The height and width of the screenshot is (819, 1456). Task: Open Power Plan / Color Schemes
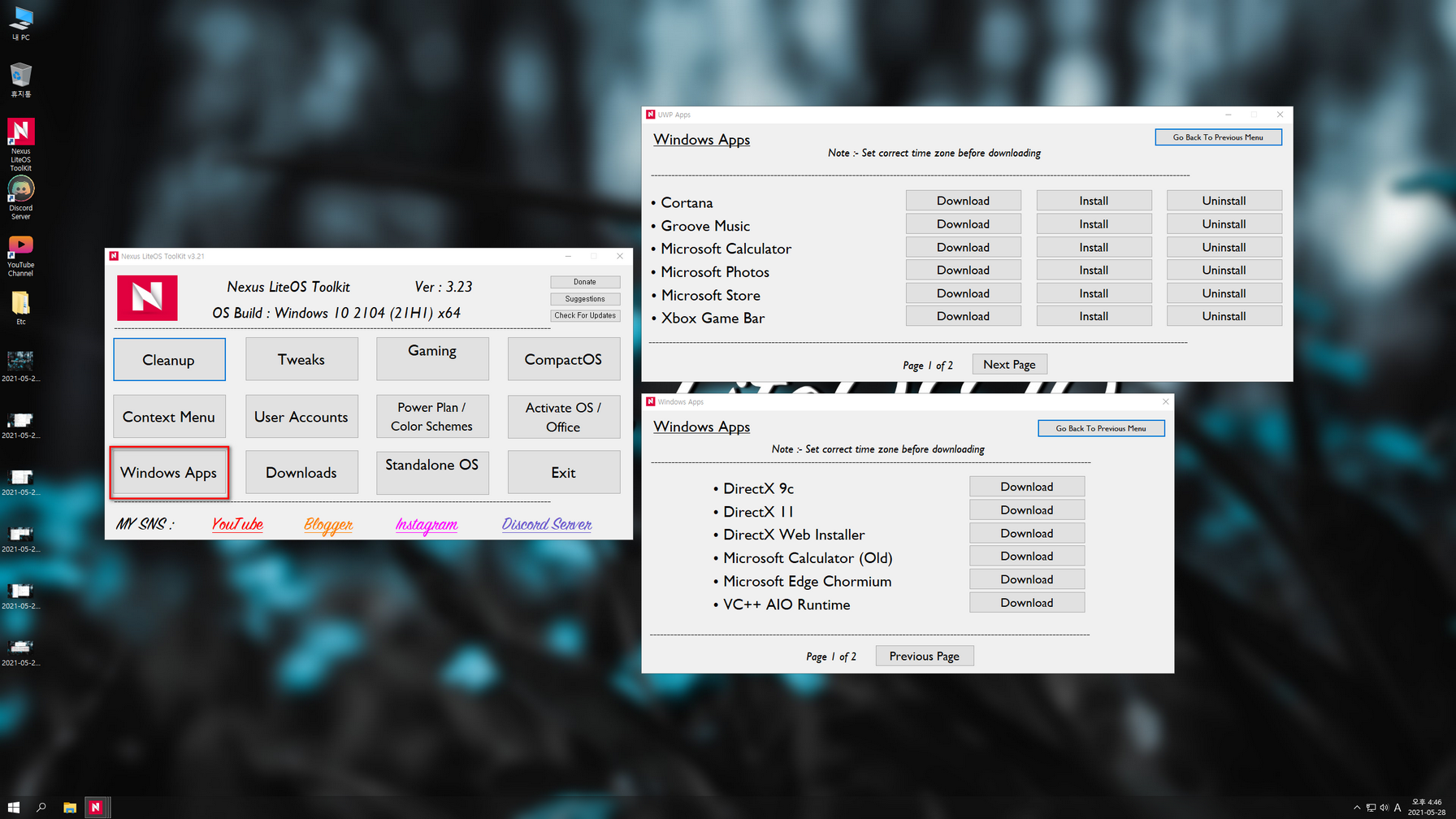432,417
